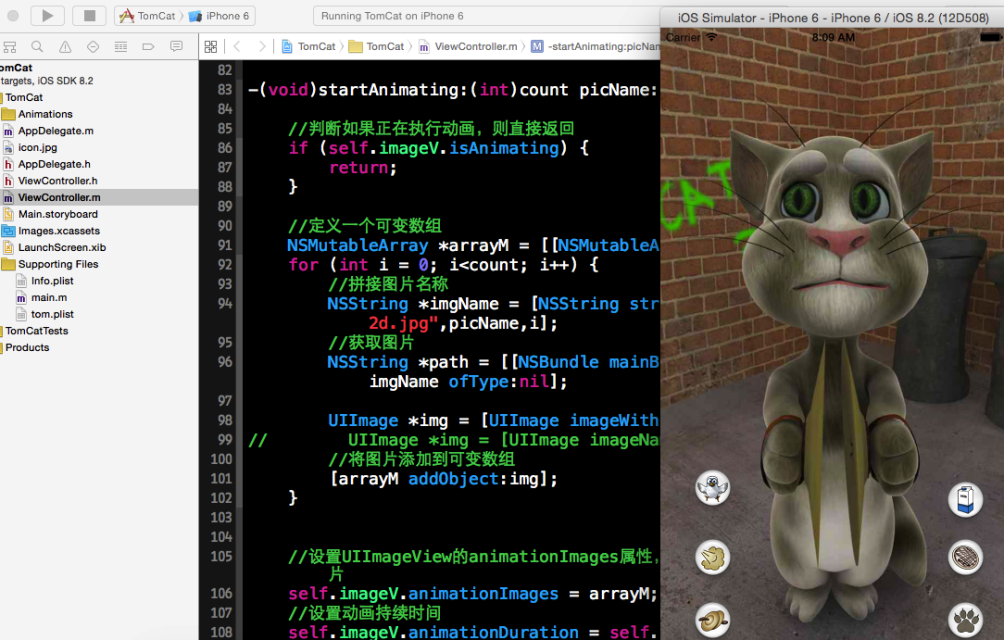Go forward with jump bar right arrow
Screen dimensions: 1004x640
261,46
